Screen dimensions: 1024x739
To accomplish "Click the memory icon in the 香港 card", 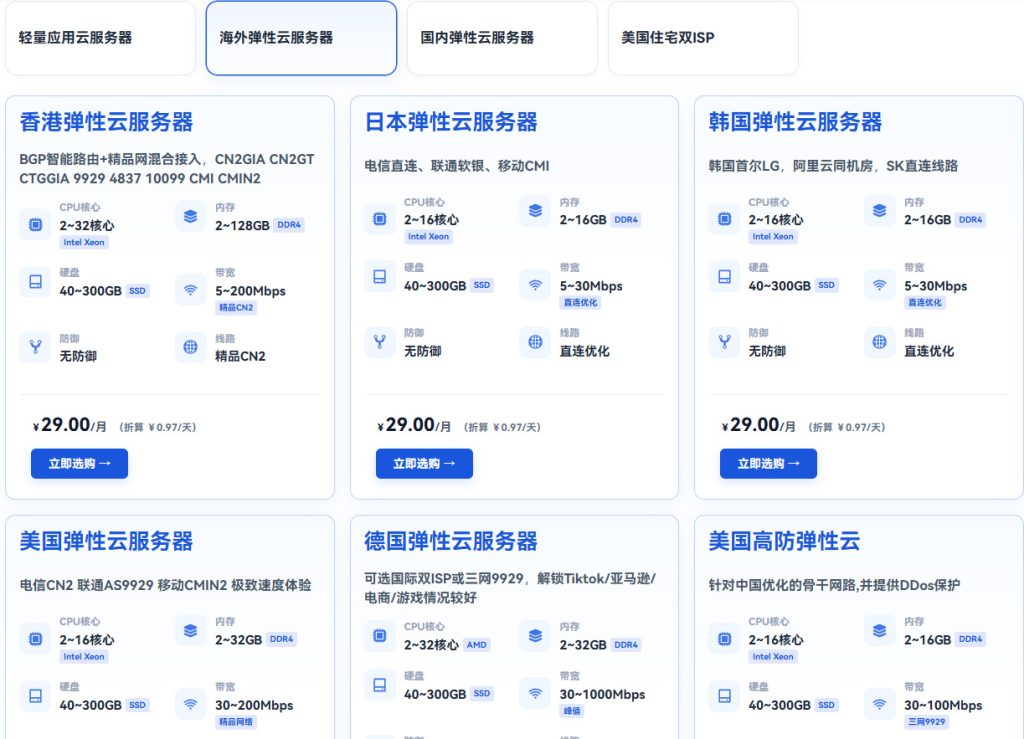I will (191, 216).
